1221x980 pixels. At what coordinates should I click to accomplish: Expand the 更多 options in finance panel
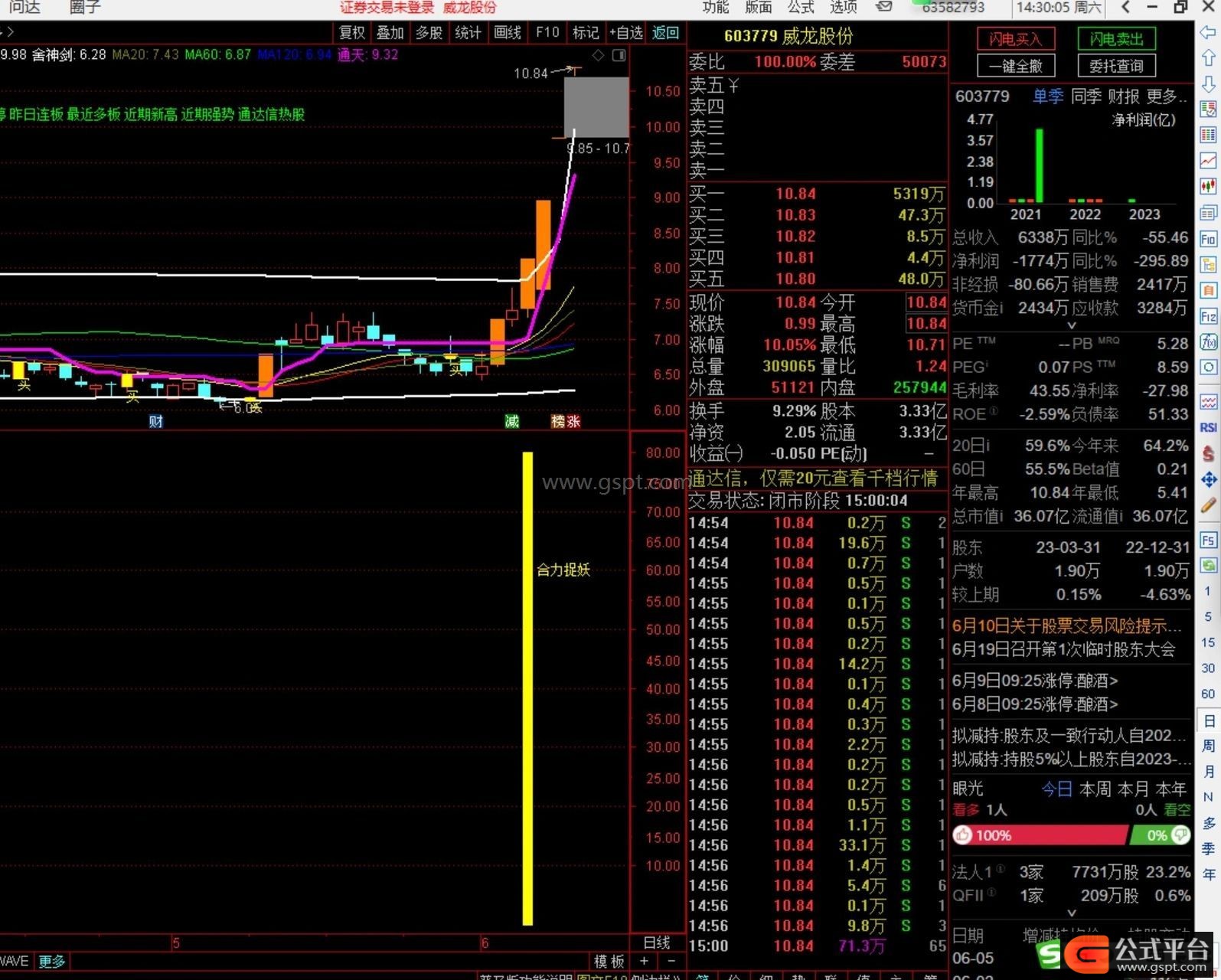coord(1167,96)
